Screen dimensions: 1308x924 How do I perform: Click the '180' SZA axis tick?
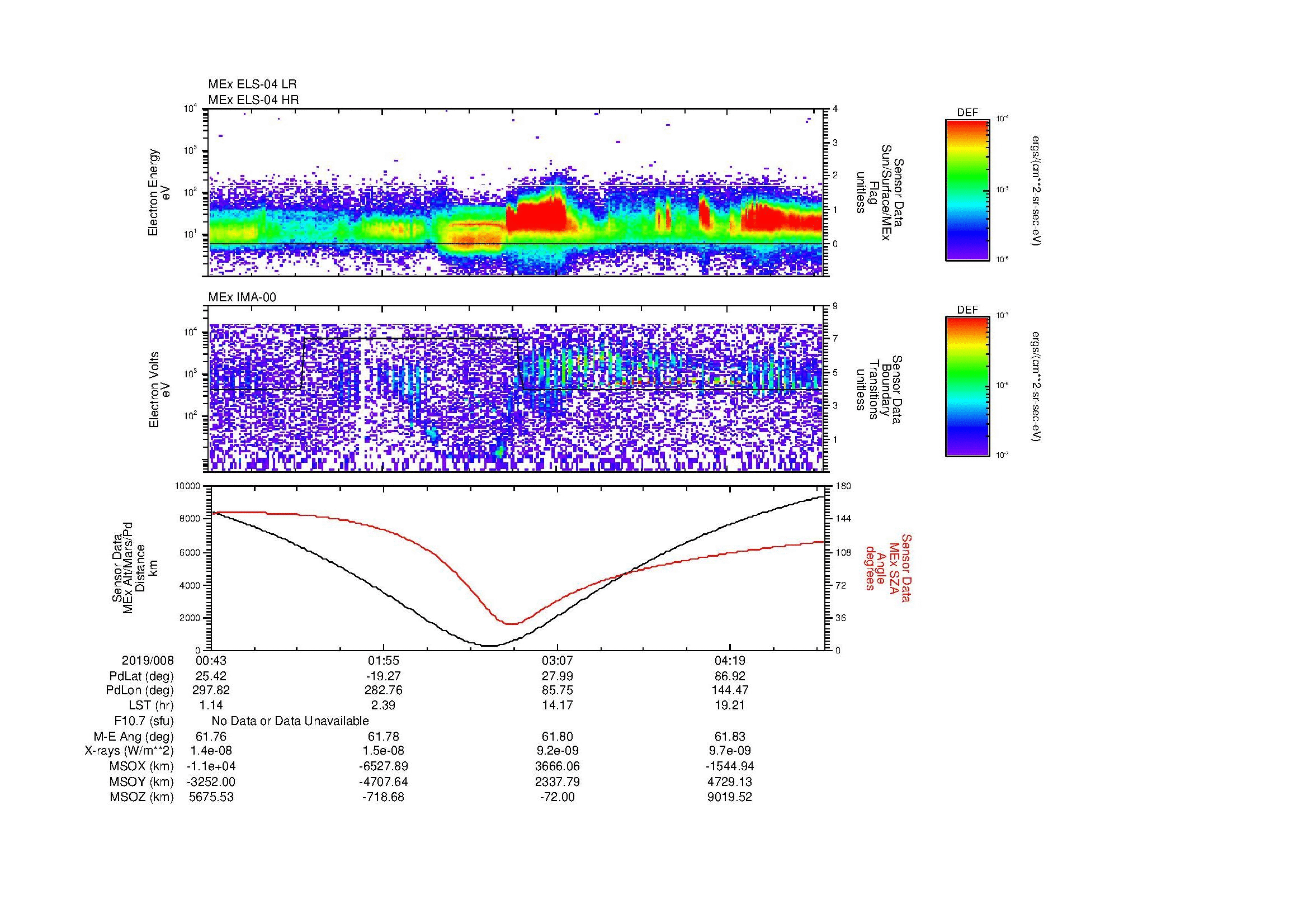click(843, 486)
